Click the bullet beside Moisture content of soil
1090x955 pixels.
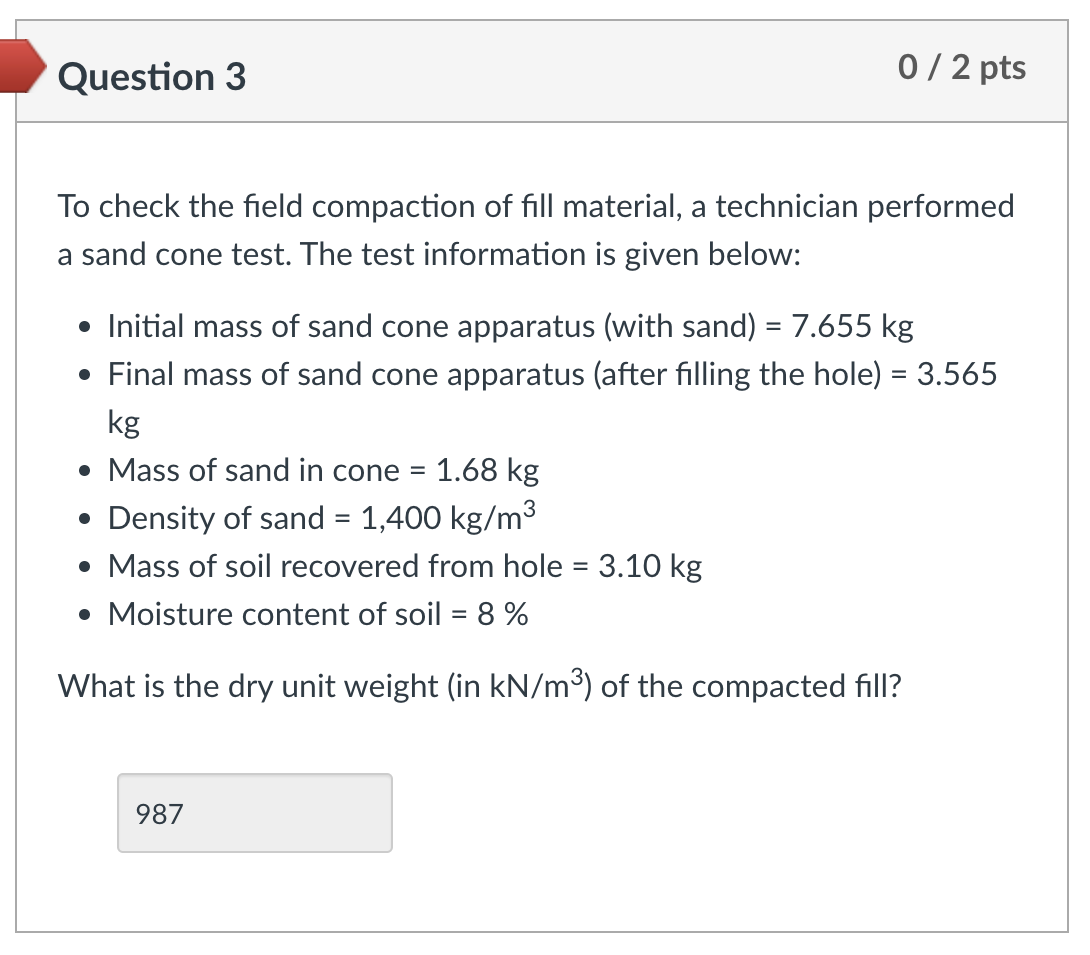coord(84,615)
